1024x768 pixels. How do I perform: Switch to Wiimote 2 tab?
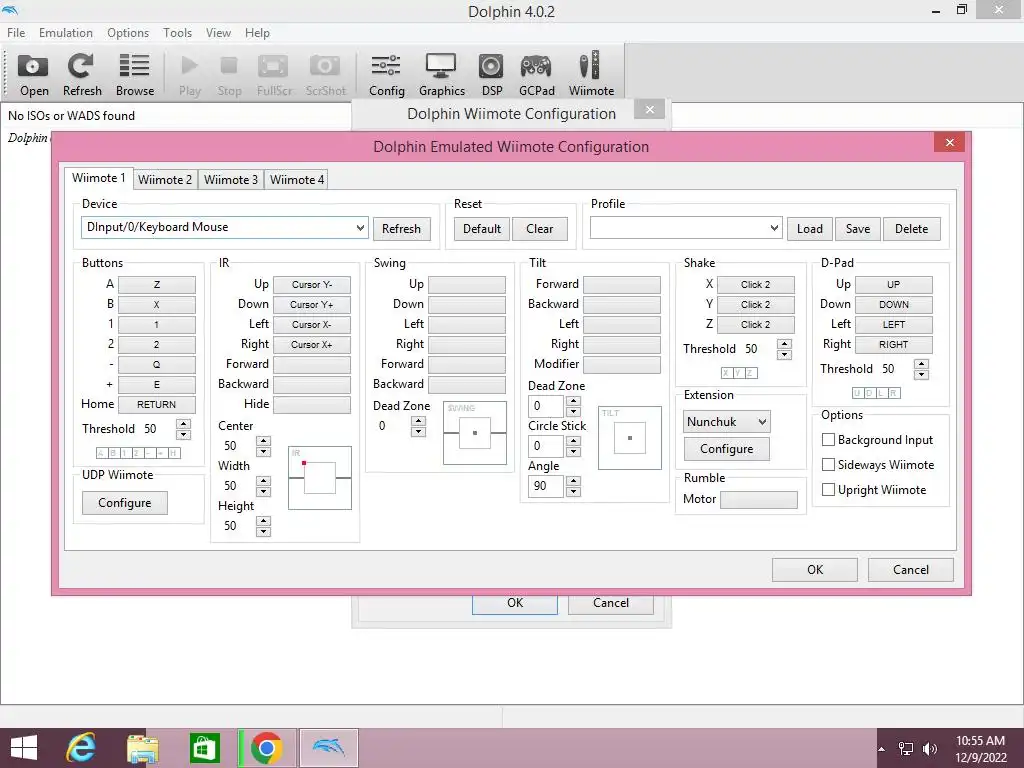click(x=165, y=180)
